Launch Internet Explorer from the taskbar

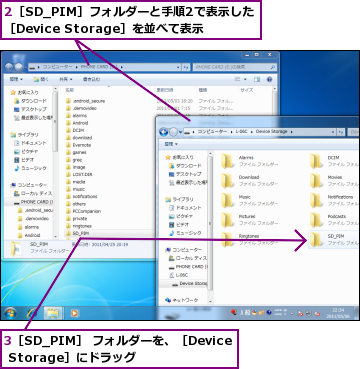tap(32, 313)
